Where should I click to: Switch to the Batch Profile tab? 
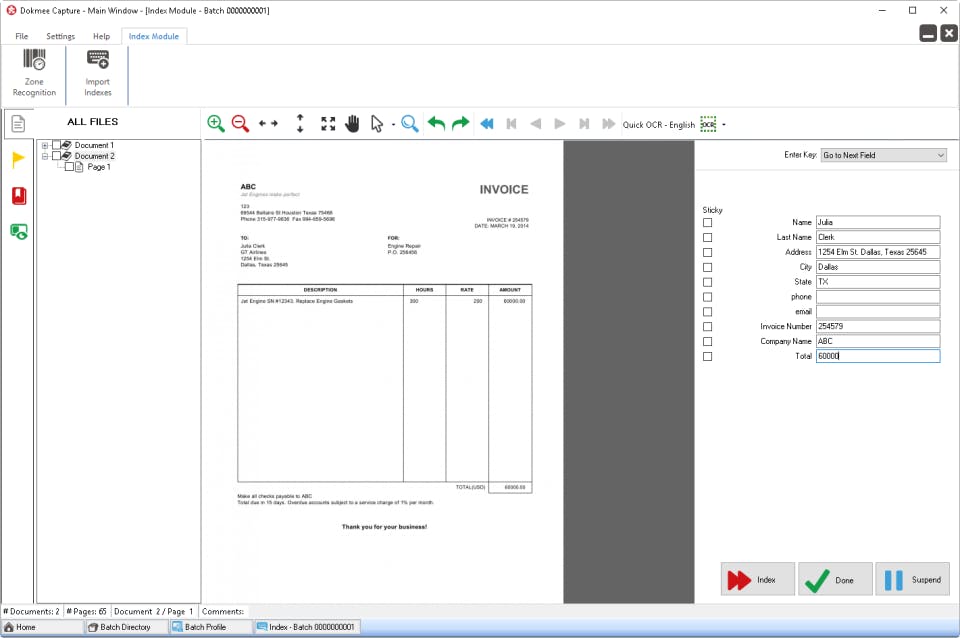click(x=211, y=627)
